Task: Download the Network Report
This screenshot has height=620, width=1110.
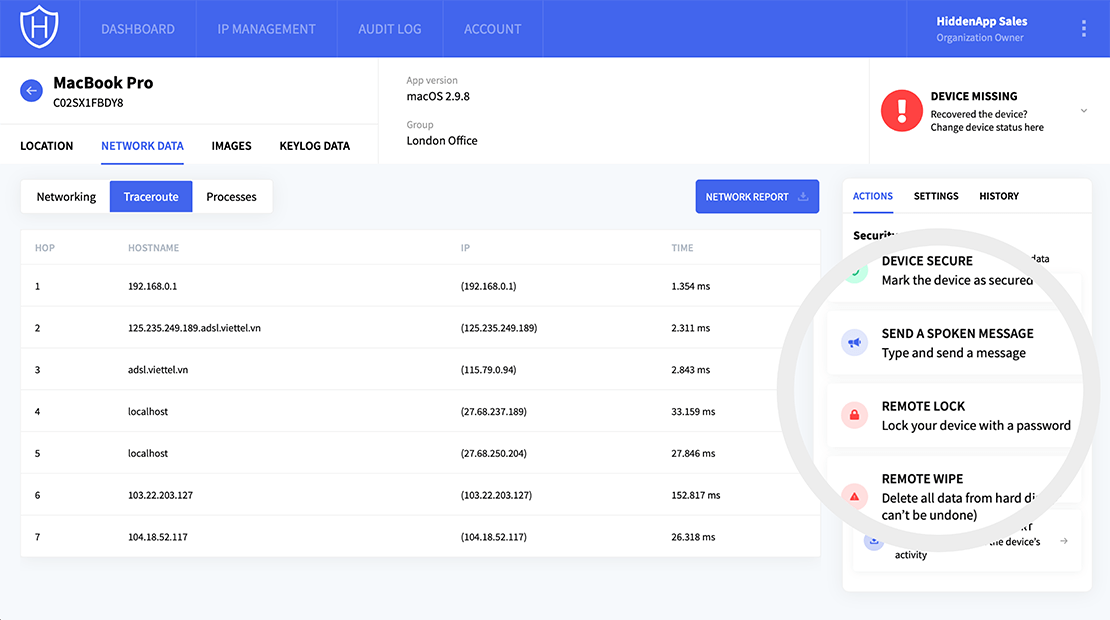Action: 757,197
